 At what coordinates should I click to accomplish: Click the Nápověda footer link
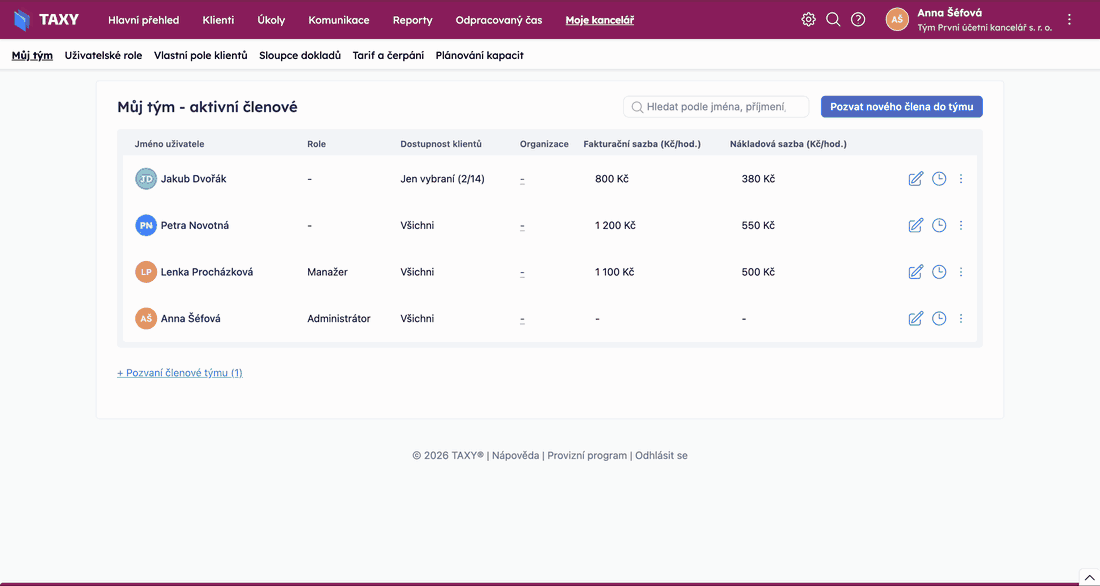[x=516, y=455]
